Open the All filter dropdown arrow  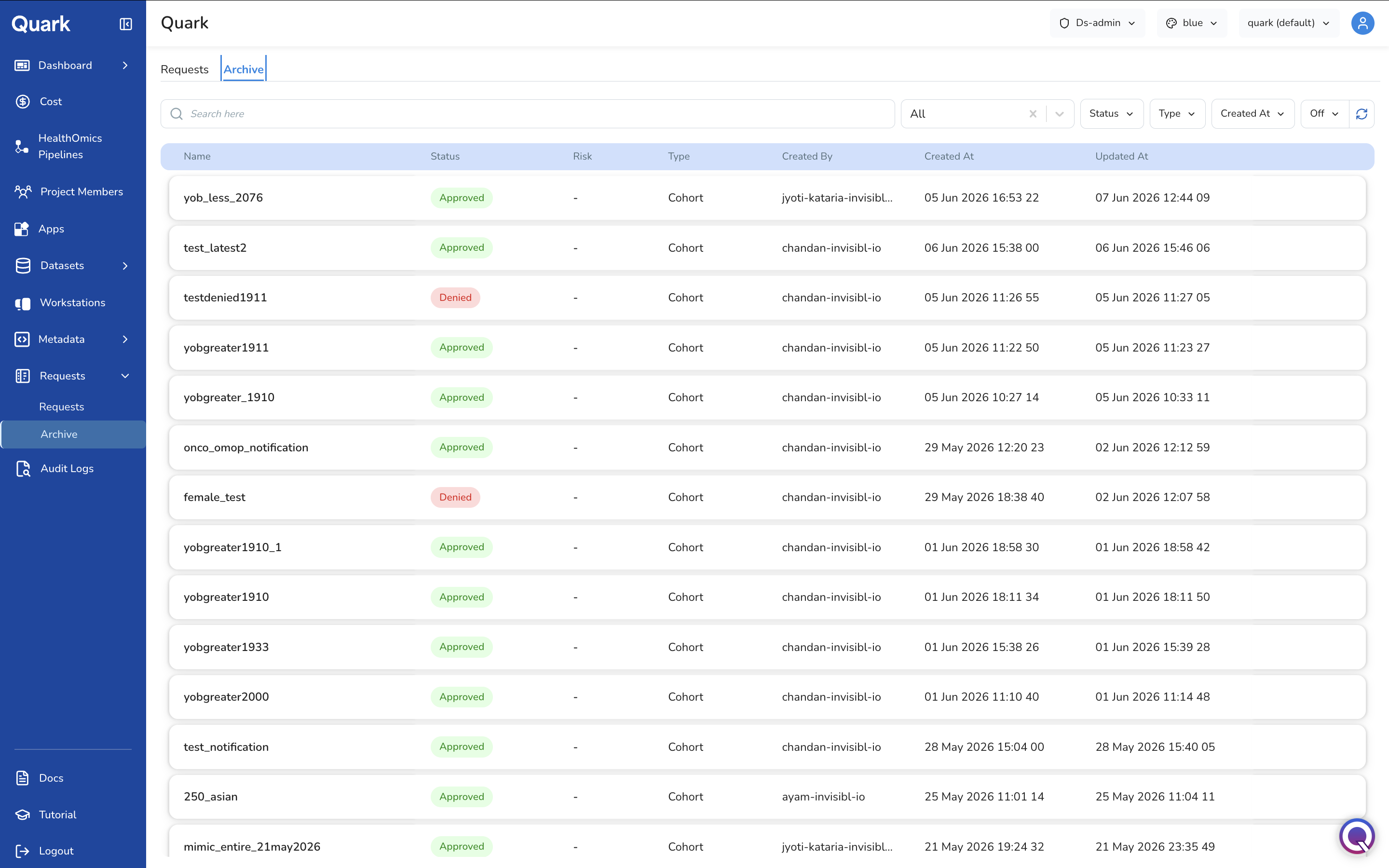point(1060,114)
